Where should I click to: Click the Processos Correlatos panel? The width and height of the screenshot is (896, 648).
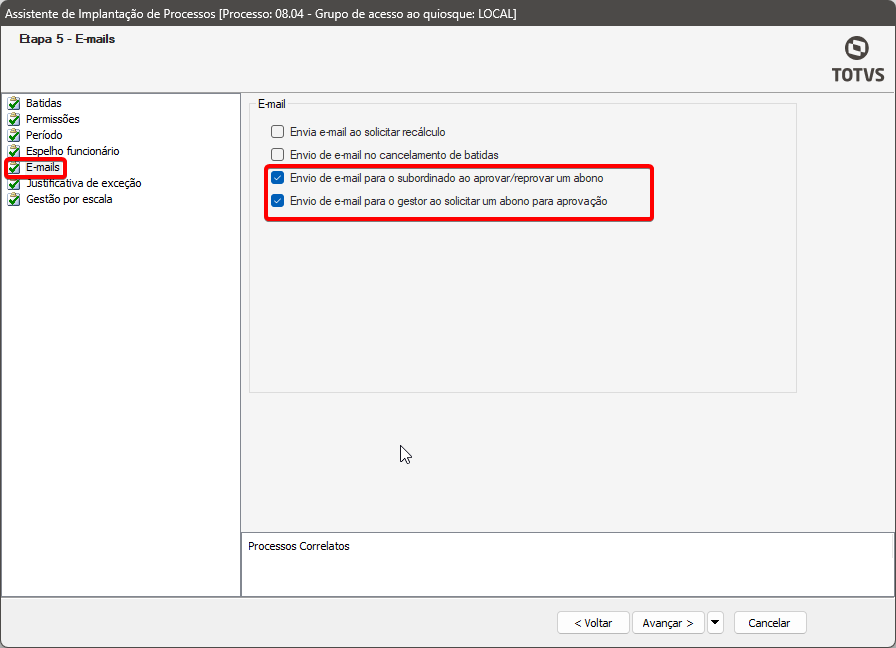pos(567,565)
